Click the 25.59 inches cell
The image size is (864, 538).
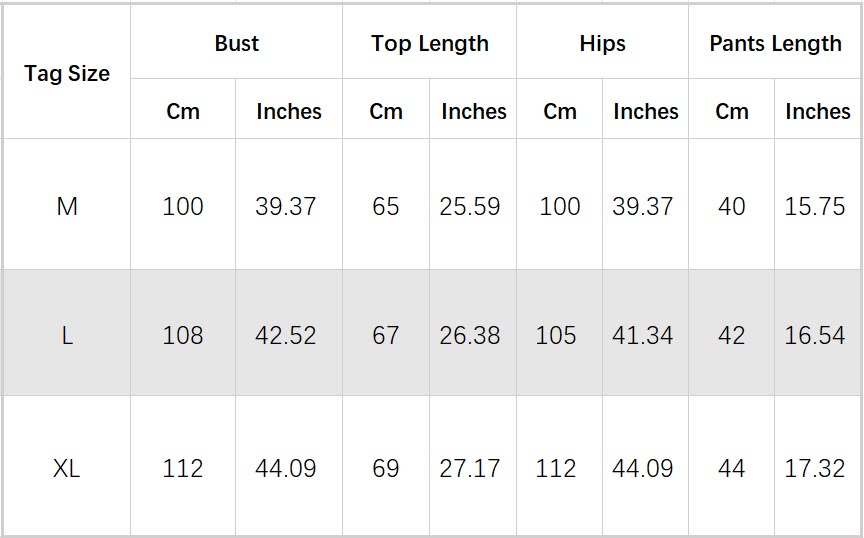470,206
